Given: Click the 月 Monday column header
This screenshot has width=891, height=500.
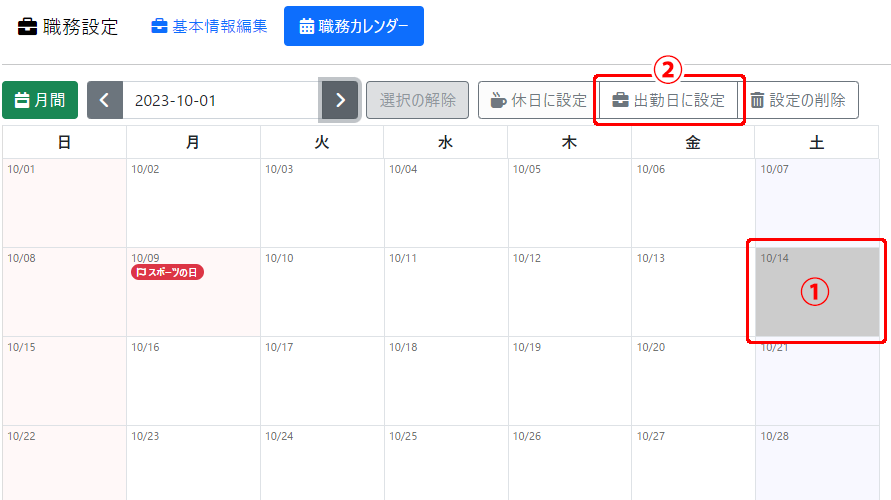Looking at the screenshot, I should [x=193, y=142].
